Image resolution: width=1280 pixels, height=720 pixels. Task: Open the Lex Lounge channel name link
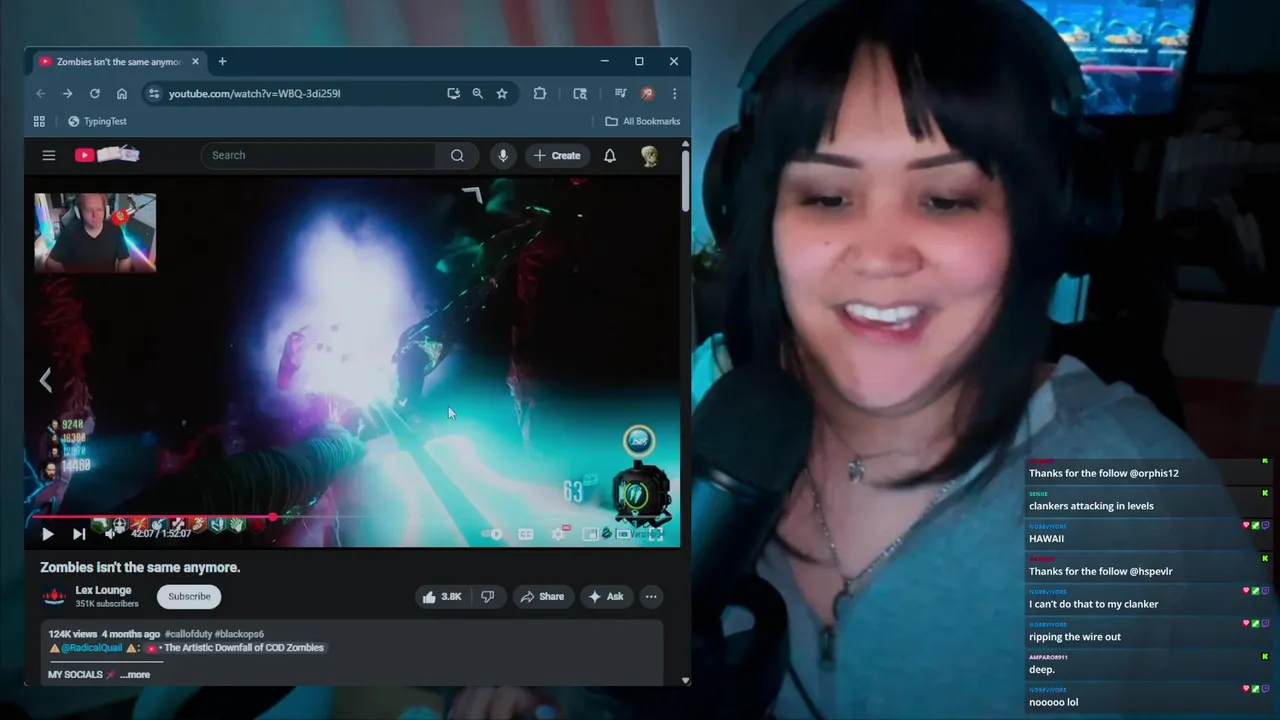tap(103, 590)
